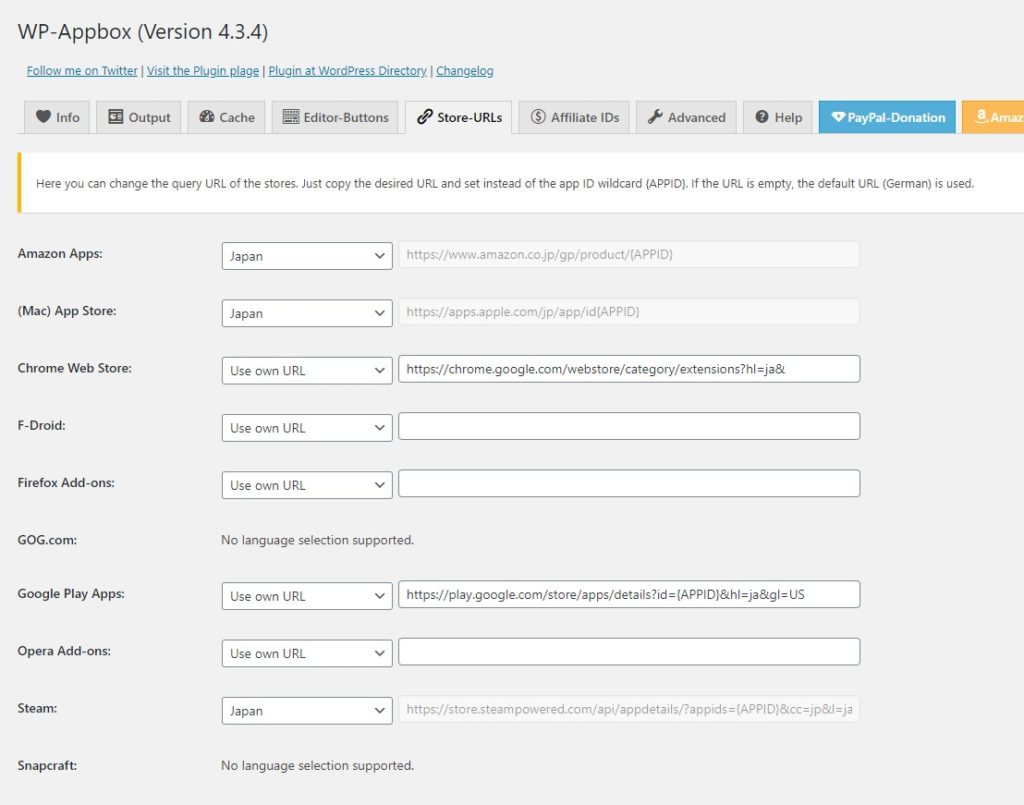1024x805 pixels.
Task: Click the disabled Steam URL field
Action: pyautogui.click(x=629, y=709)
